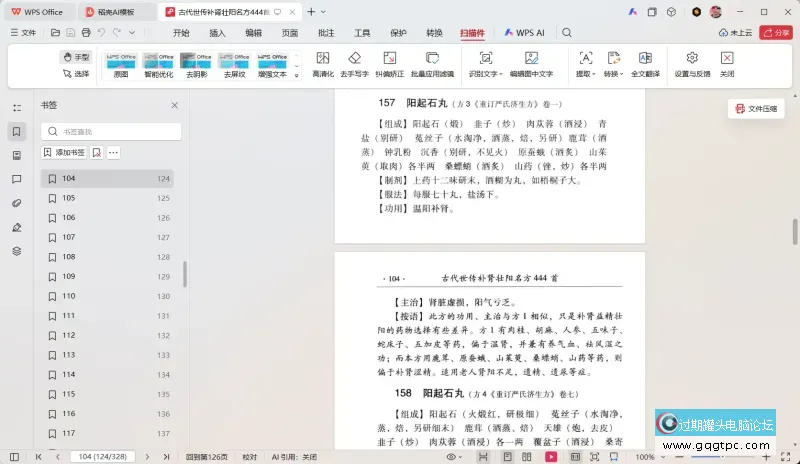Open the quick access toolbar dropdown arrow
800x464 pixels.
[132, 33]
